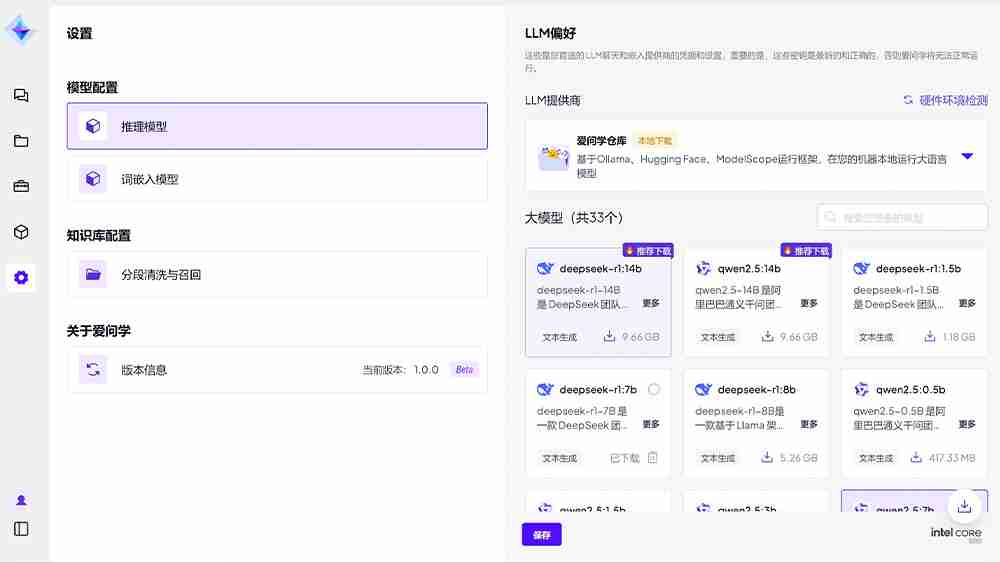Expand the LLM provider dropdown arrow
1000x563 pixels.
[967, 156]
